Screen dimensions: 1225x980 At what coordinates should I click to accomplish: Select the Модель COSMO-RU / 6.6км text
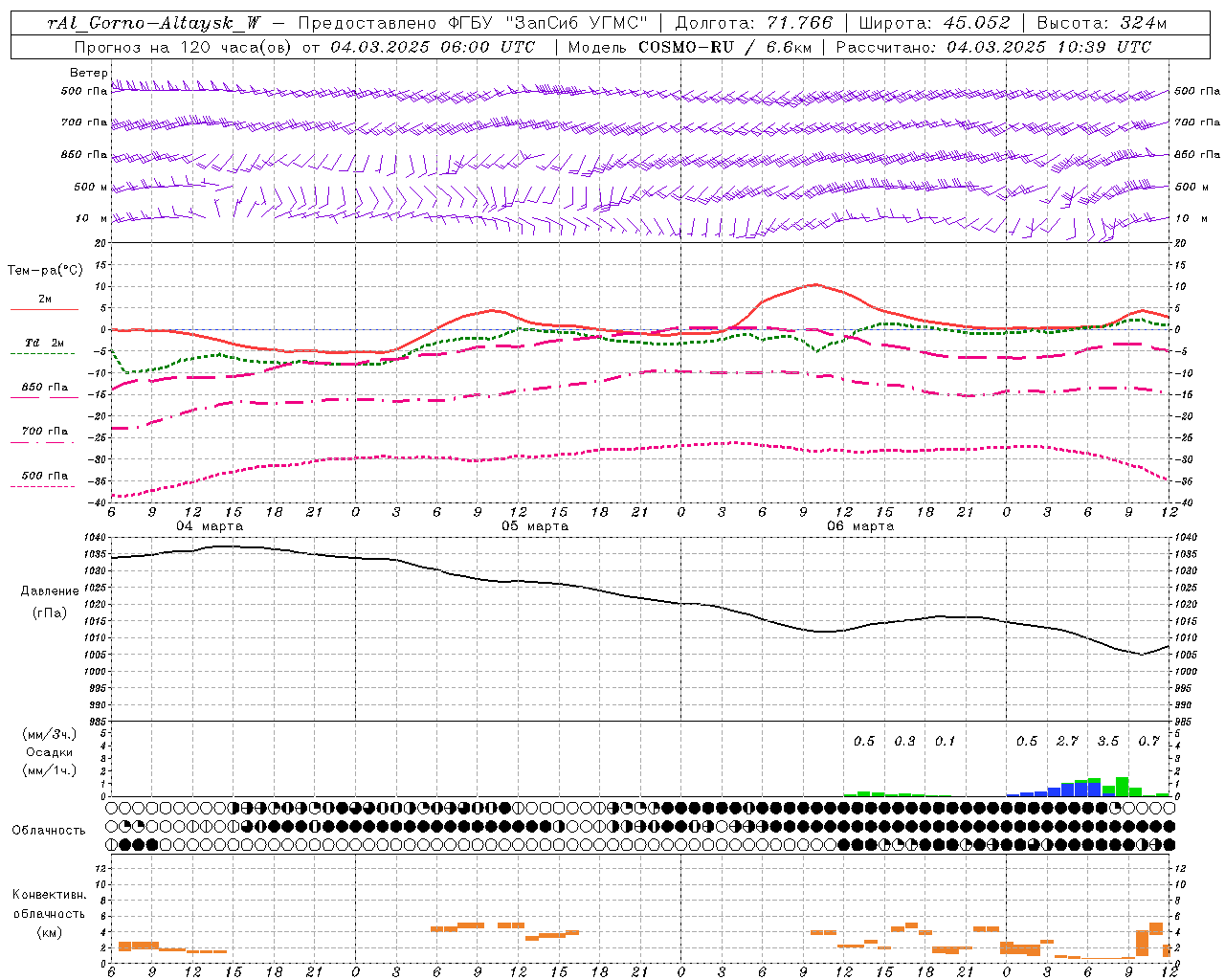point(690,47)
